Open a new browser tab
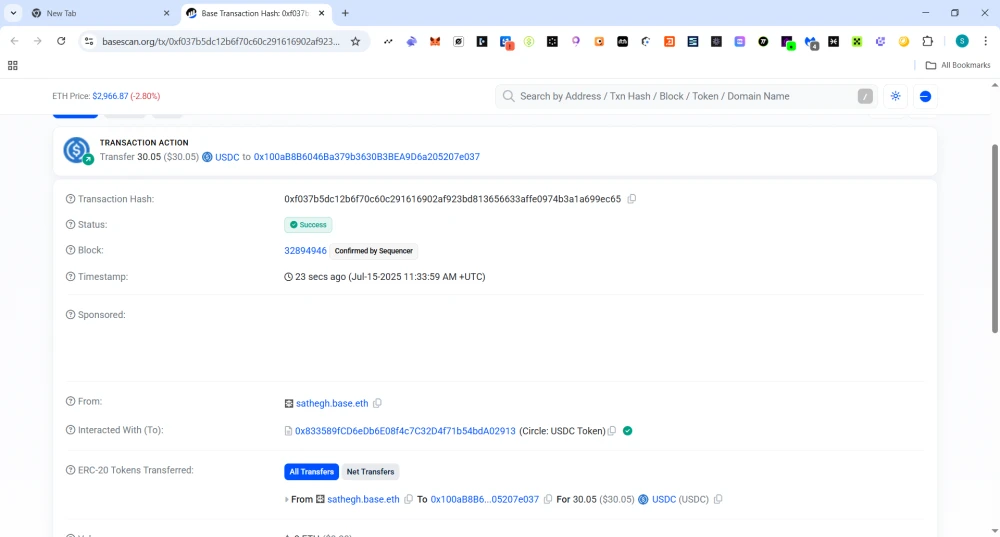This screenshot has width=1000, height=537. [345, 13]
